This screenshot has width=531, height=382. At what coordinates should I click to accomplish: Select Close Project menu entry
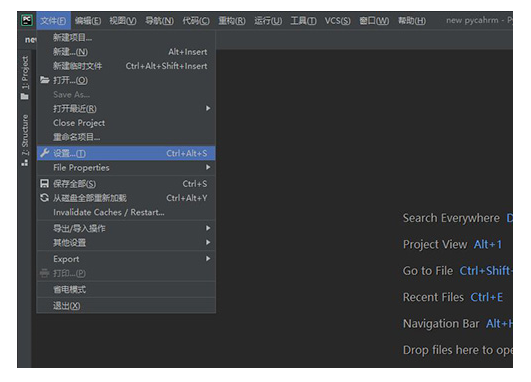click(126, 123)
